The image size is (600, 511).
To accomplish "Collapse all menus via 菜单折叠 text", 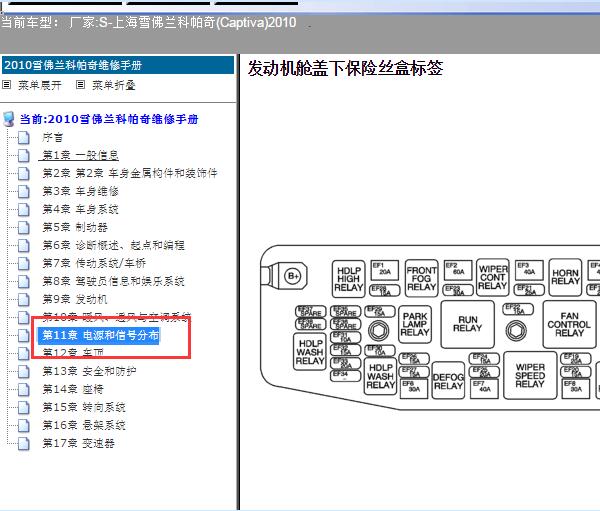I will click(x=114, y=85).
